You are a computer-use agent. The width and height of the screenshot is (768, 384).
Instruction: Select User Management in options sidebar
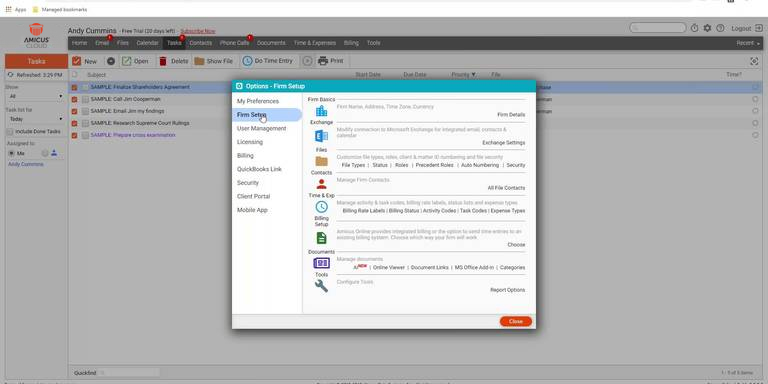[262, 128]
